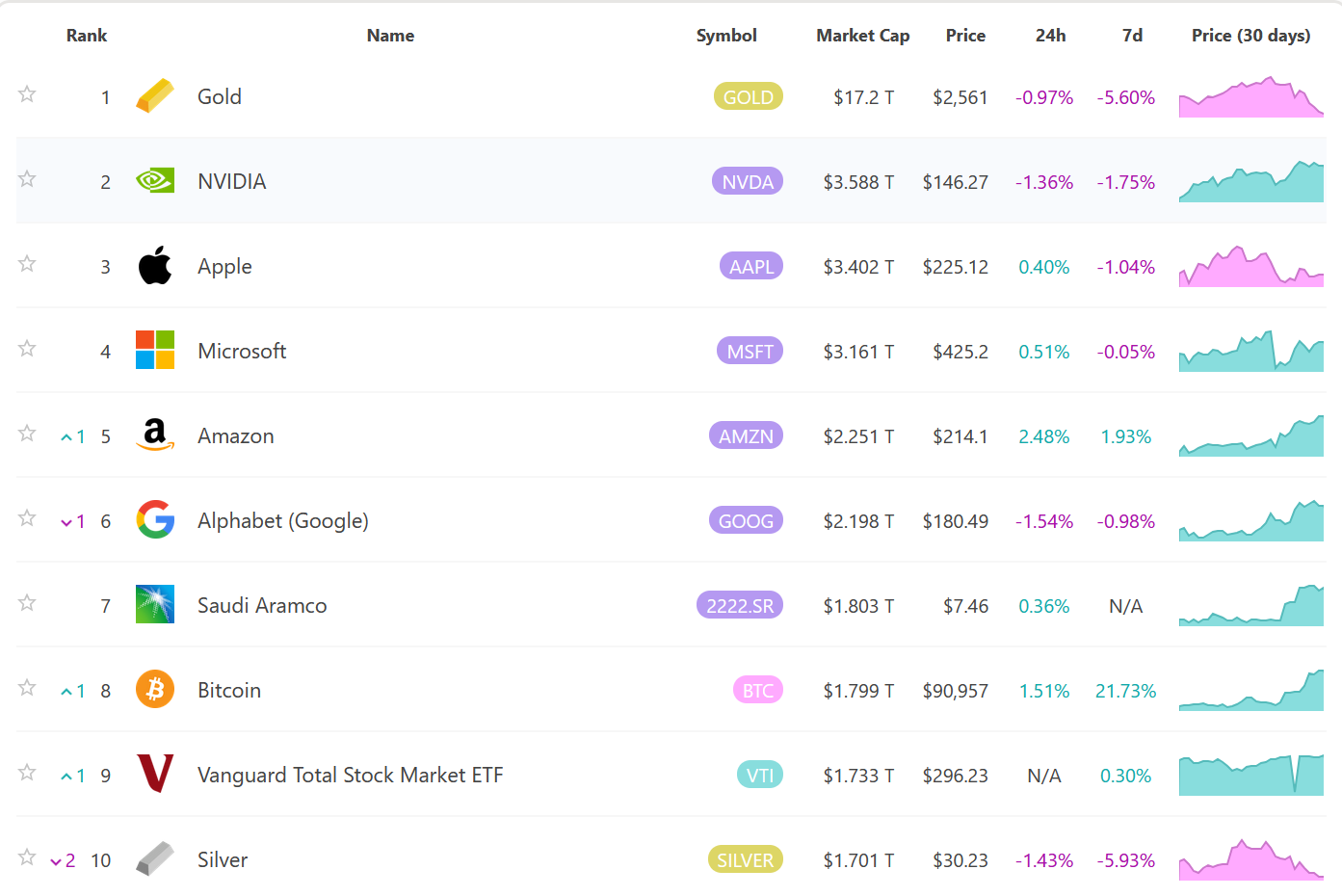Image resolution: width=1342 pixels, height=896 pixels.
Task: Open the NVIDIA company link
Action: 232,181
